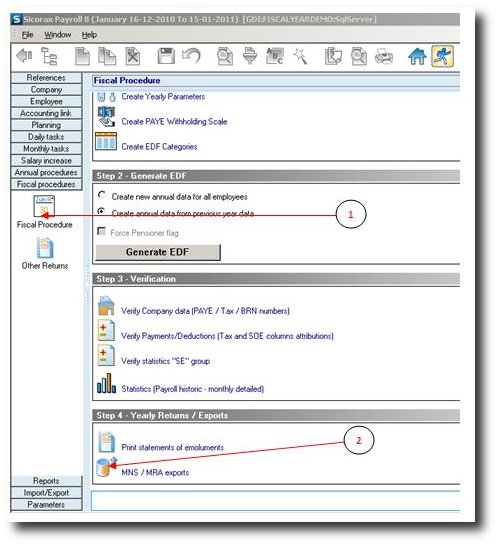The height and width of the screenshot is (545, 498).
Task: Expand the Company sidebar section
Action: click(46, 90)
